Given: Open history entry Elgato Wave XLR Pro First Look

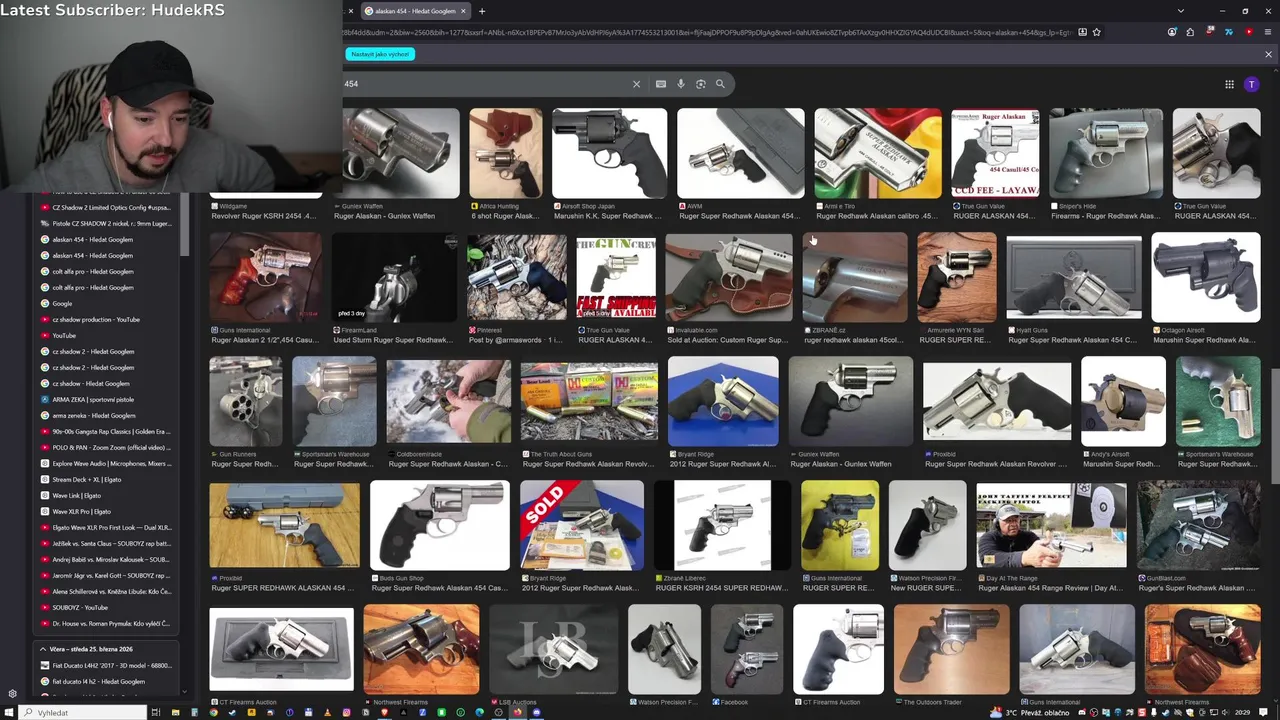Looking at the screenshot, I should [x=105, y=527].
